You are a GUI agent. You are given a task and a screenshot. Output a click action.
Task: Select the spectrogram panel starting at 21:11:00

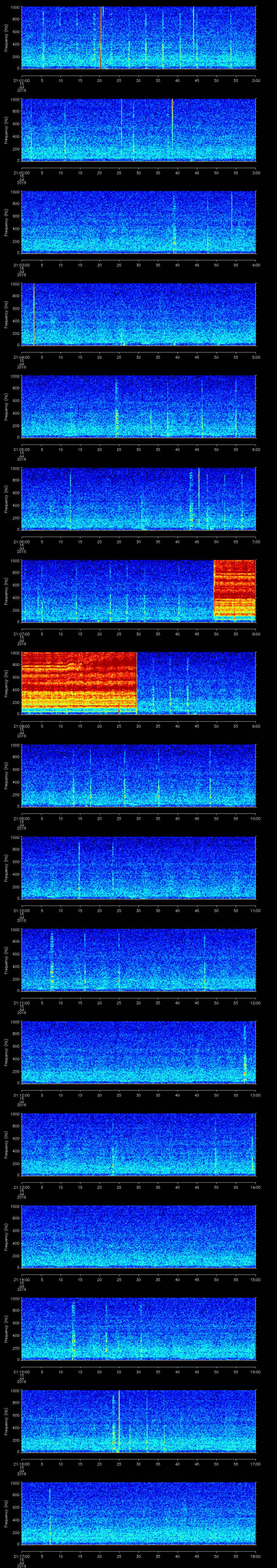pos(139,960)
